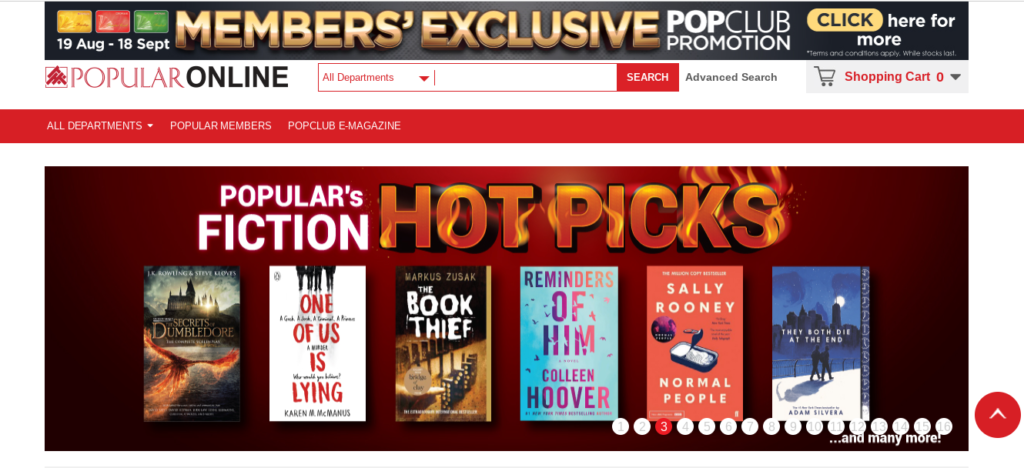Select carousel slide indicator 1
This screenshot has width=1024, height=468.
[620, 427]
